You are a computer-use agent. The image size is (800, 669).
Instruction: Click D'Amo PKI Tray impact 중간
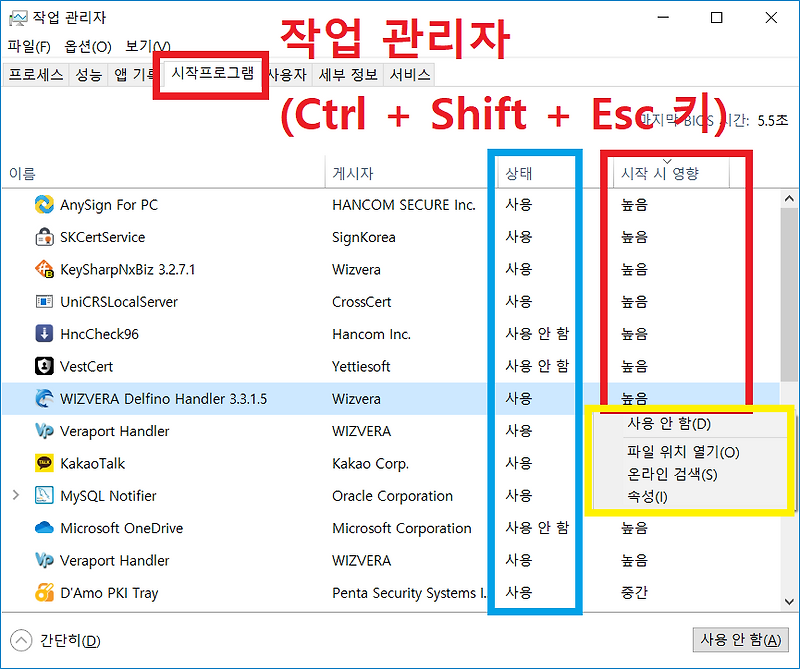(x=634, y=592)
